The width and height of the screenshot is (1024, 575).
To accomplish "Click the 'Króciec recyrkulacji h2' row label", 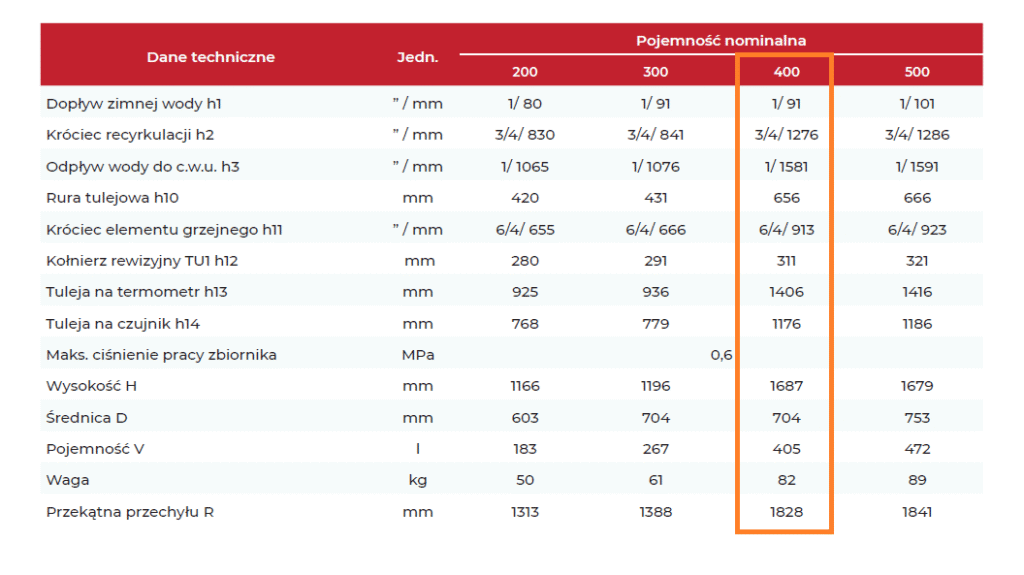I will 130,135.
